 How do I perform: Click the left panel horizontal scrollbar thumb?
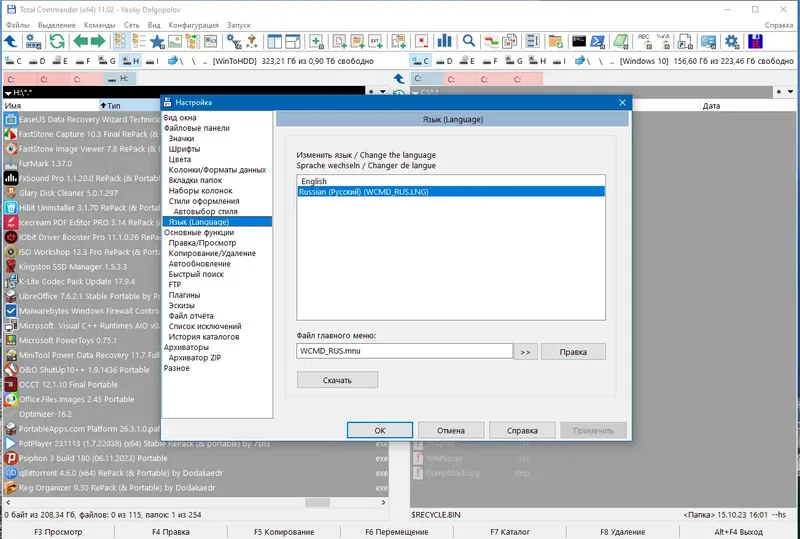(x=317, y=502)
